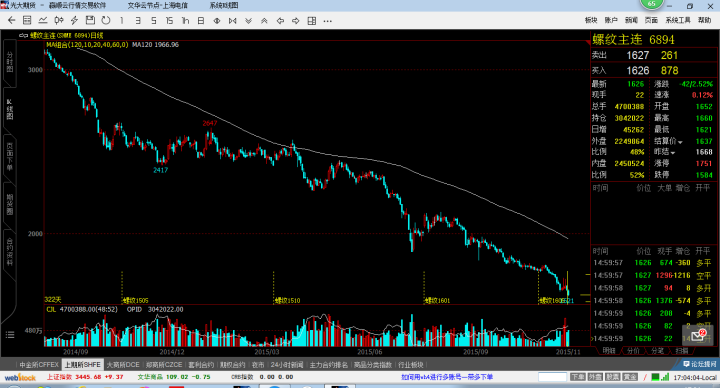Click the link icon before chart title
This screenshot has height=388, width=720.
[x=23, y=35]
